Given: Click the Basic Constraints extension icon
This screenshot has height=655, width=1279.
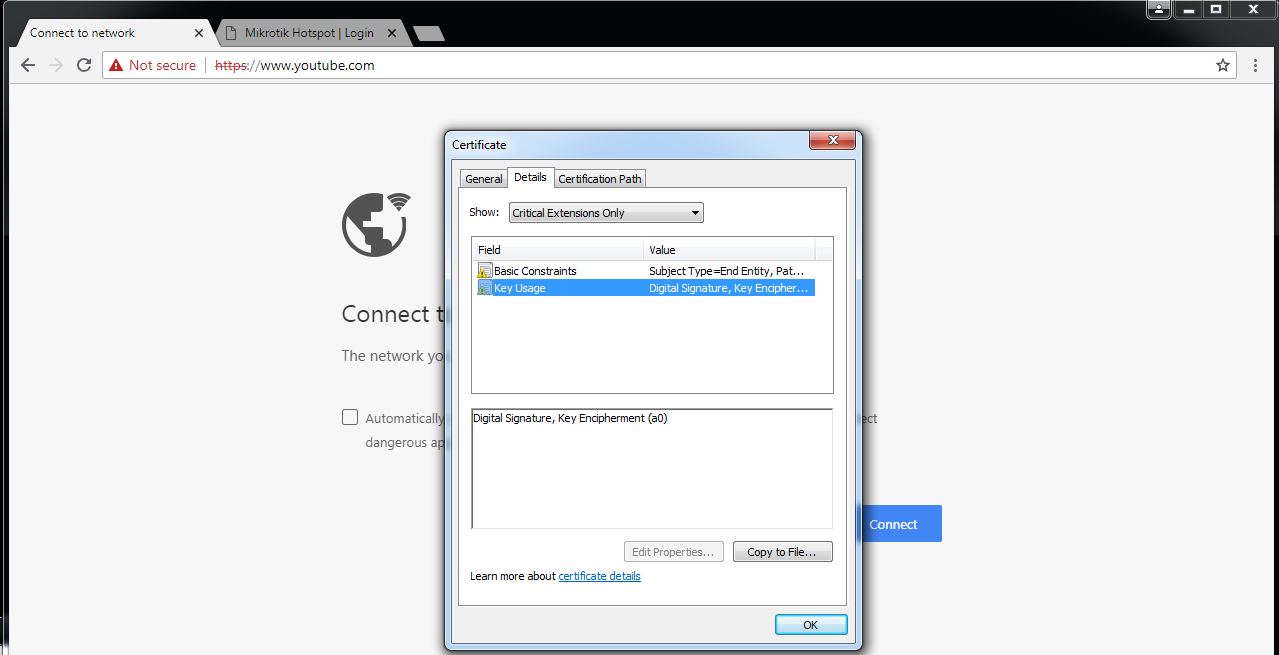Looking at the screenshot, I should 485,270.
